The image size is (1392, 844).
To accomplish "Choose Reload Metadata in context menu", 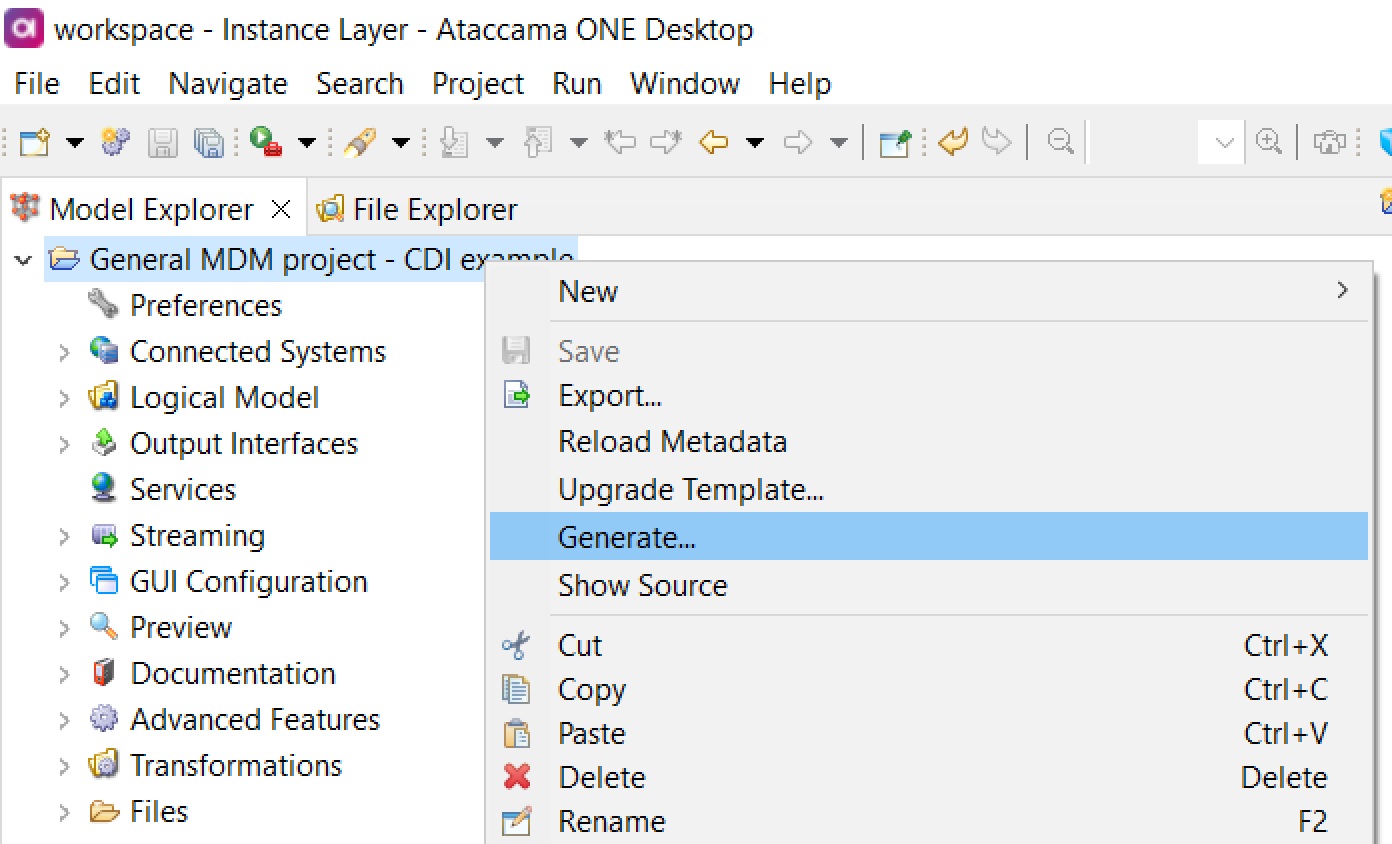I will click(929, 442).
